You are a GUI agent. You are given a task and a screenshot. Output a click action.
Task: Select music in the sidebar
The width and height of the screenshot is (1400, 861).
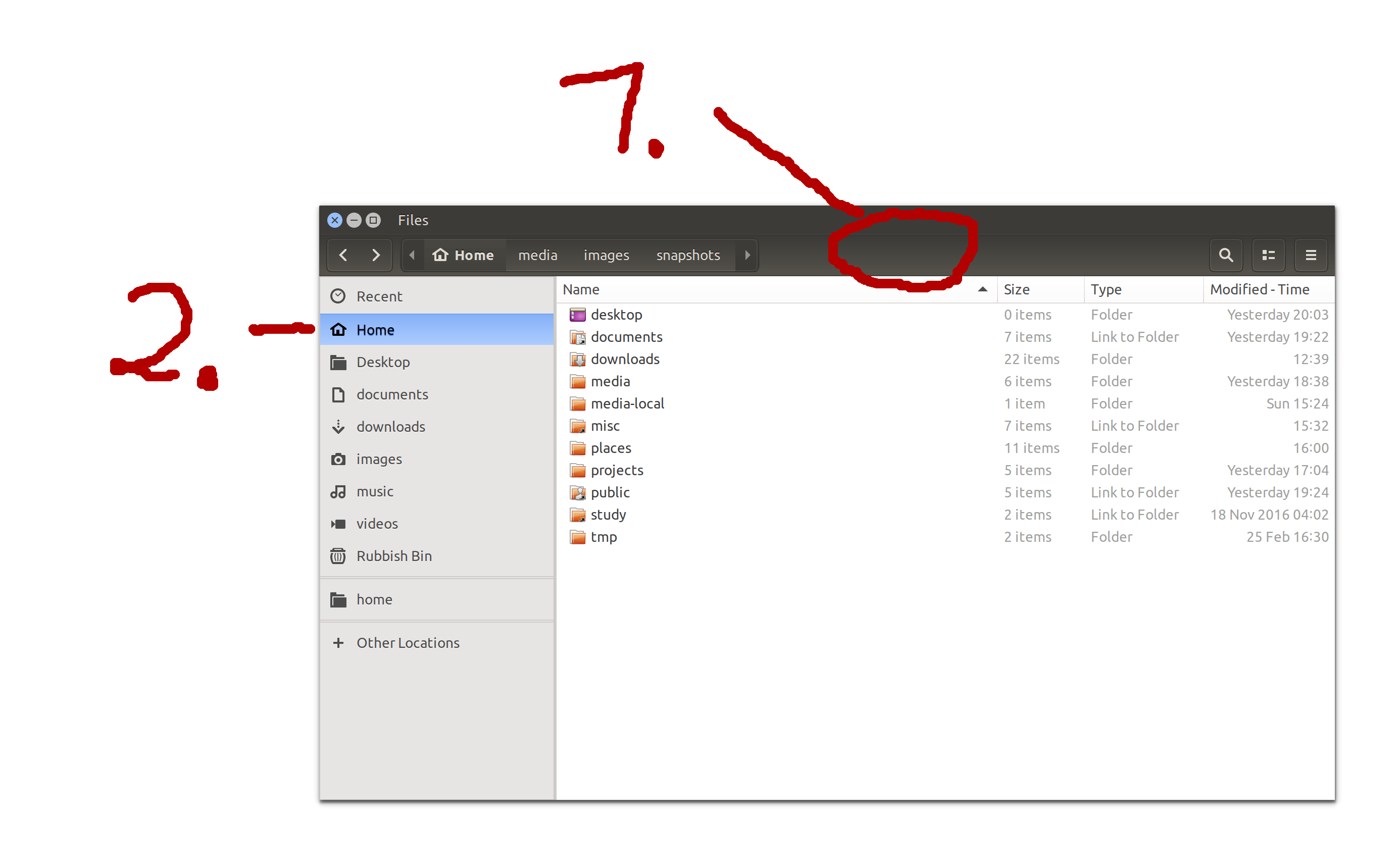pyautogui.click(x=375, y=491)
